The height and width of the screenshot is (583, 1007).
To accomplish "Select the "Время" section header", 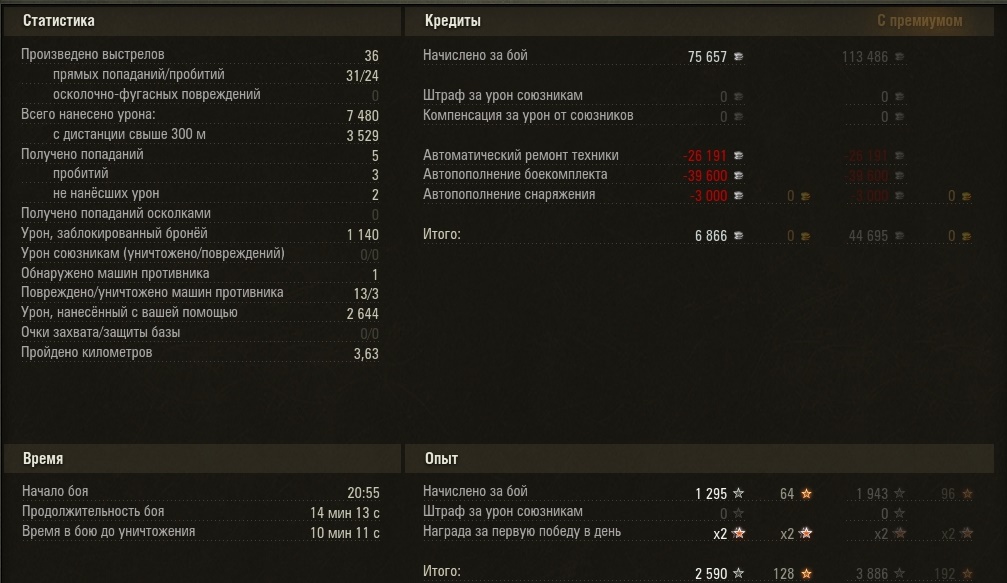I will click(43, 458).
